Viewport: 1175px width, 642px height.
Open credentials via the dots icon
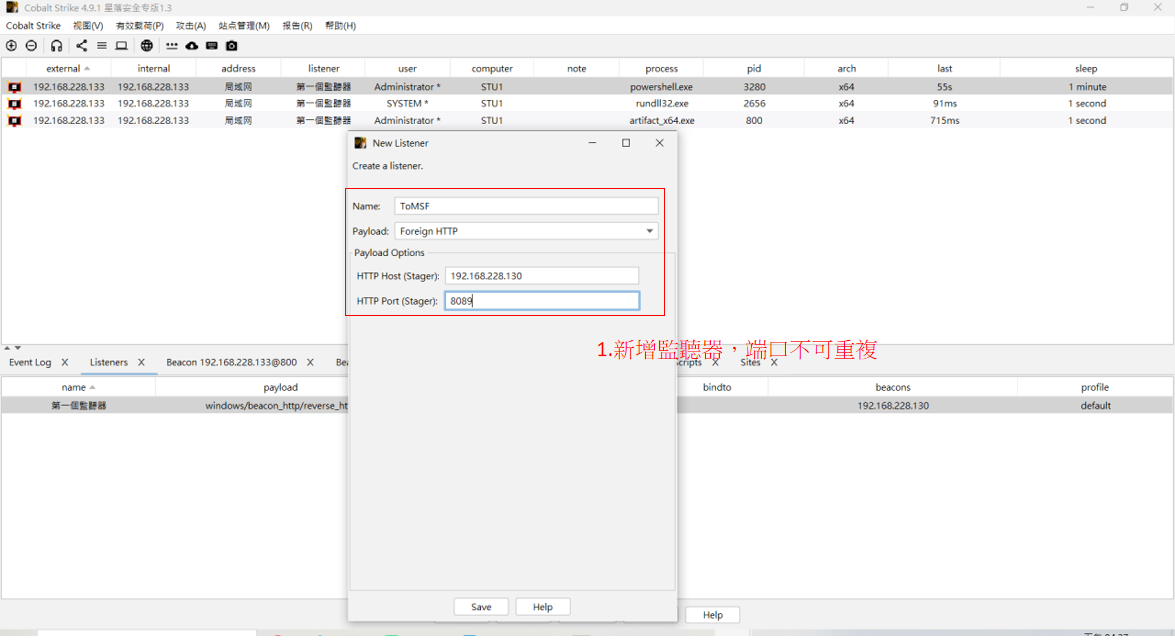click(x=172, y=46)
